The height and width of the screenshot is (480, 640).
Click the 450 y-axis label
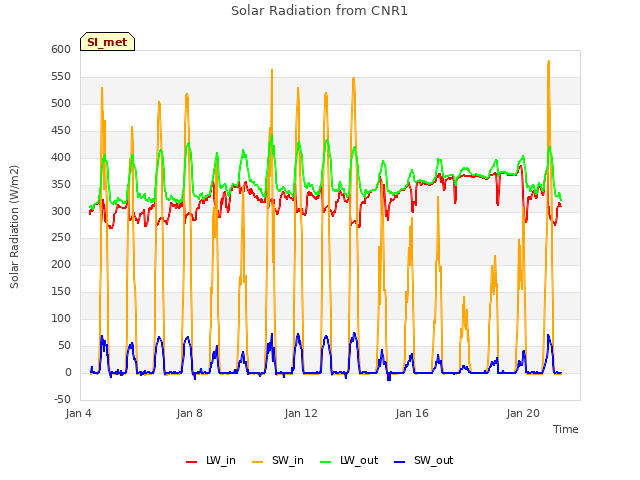click(61, 130)
